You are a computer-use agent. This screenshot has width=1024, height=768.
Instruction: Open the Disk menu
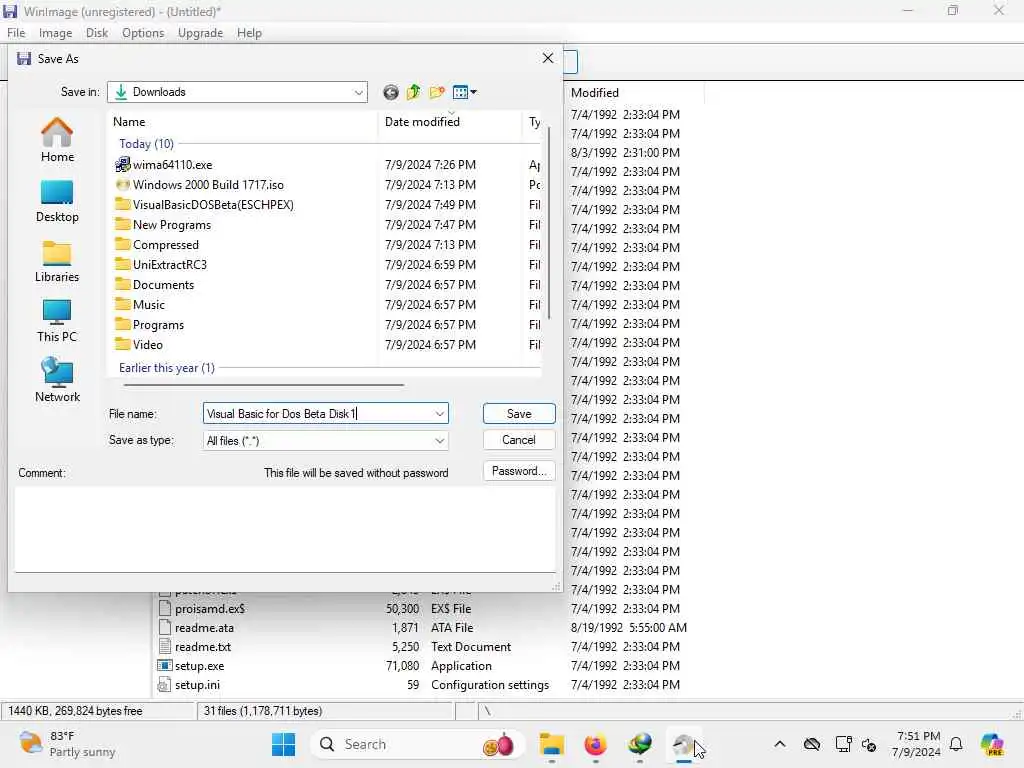pos(97,33)
